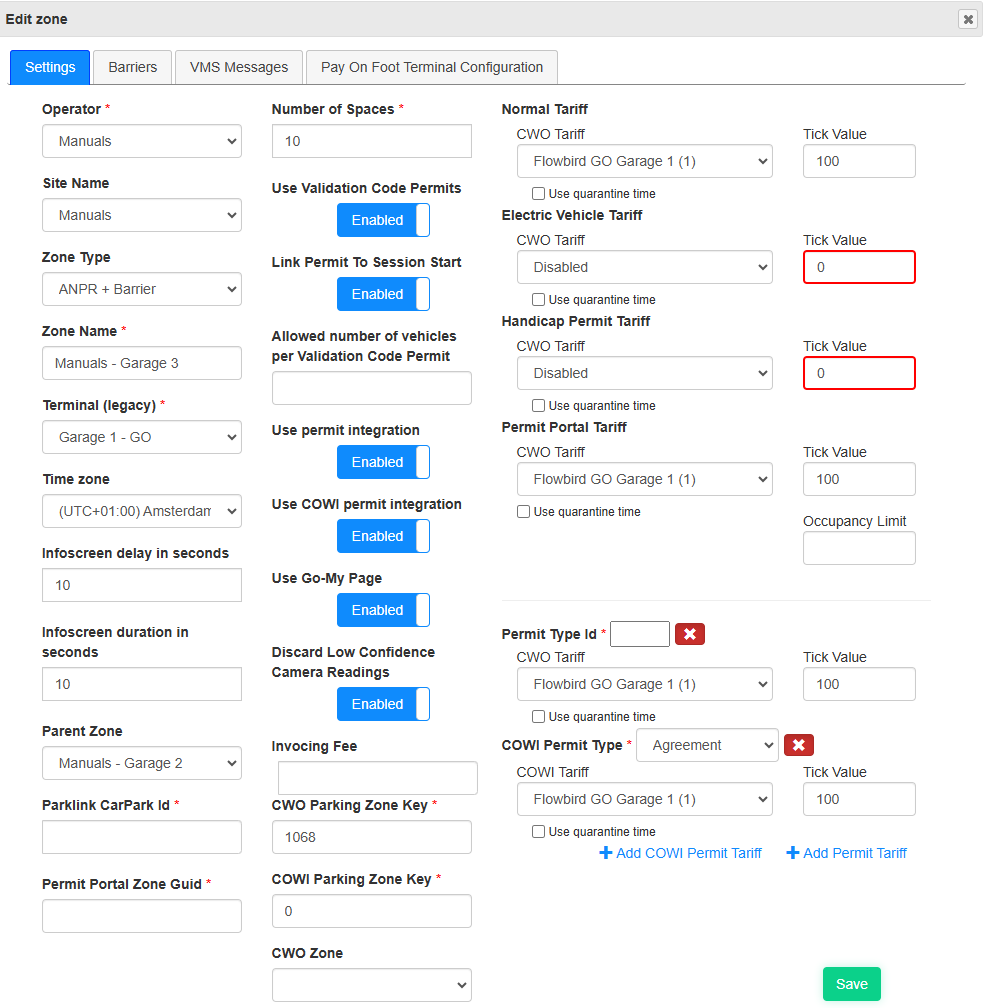Click Normal Tariff Tick Value field
This screenshot has height=1008, width=983.
[x=859, y=161]
